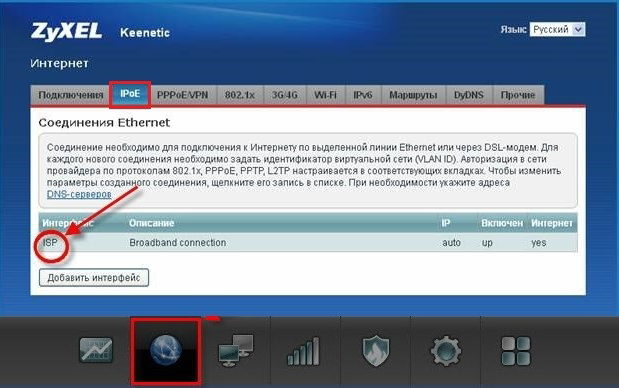Open the system settings gear icon
619x388 pixels.
click(446, 351)
